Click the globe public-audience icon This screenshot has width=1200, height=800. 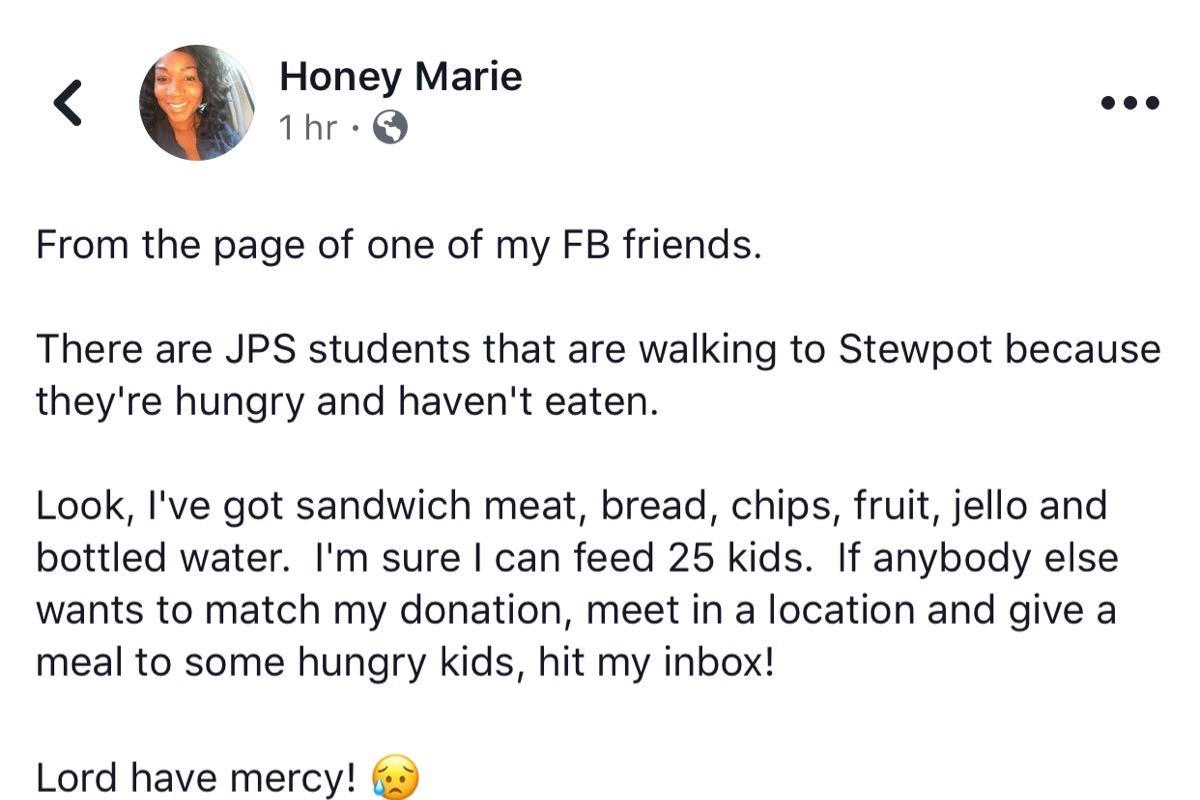click(390, 127)
